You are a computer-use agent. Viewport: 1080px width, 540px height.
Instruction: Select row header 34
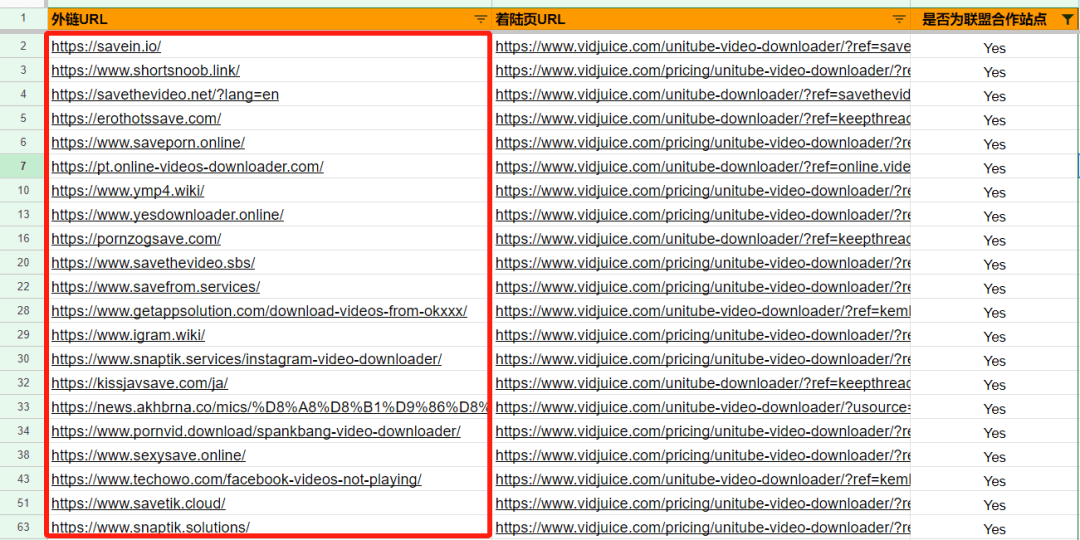23,430
